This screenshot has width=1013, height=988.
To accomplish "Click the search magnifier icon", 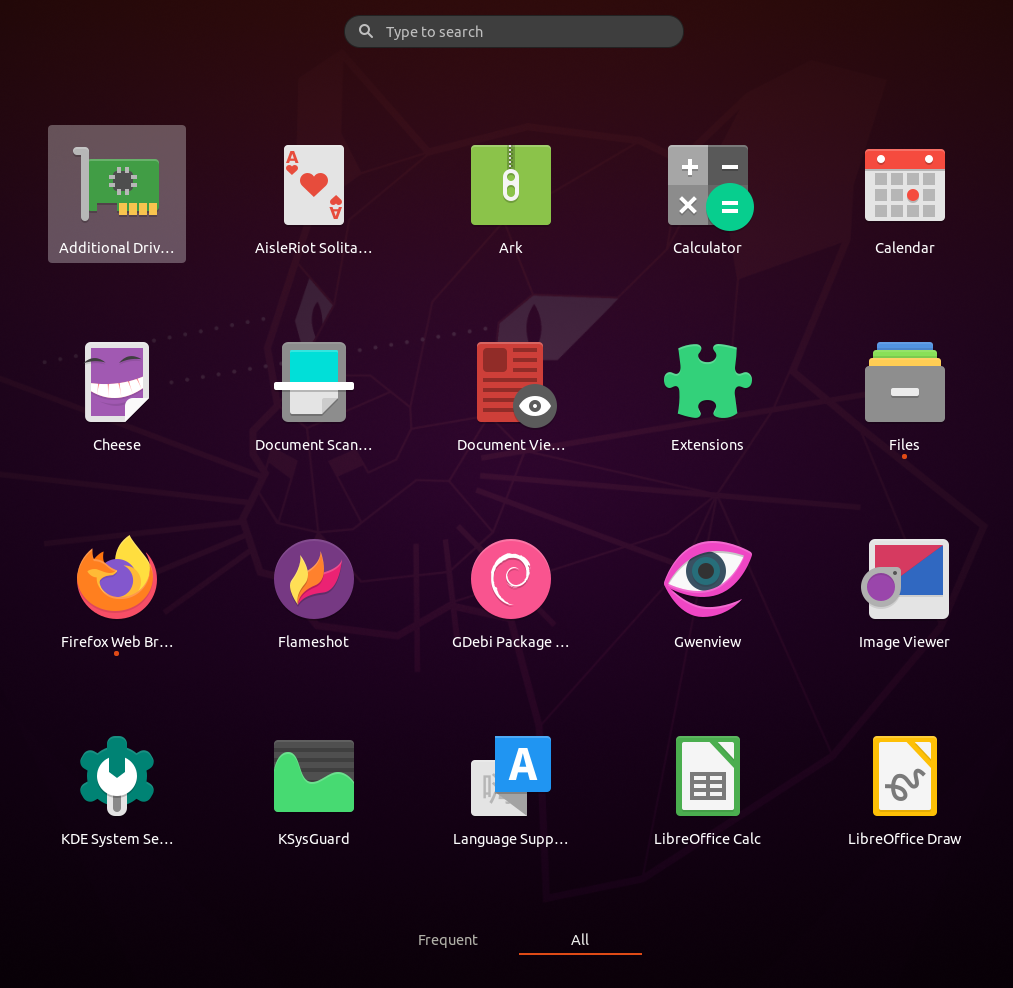I will click(366, 31).
